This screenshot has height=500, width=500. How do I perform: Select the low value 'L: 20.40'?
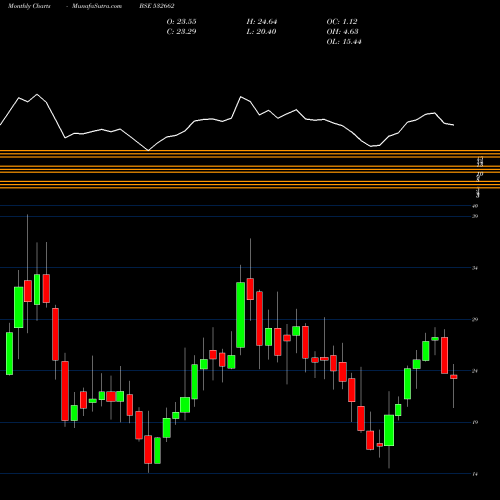coord(261,32)
